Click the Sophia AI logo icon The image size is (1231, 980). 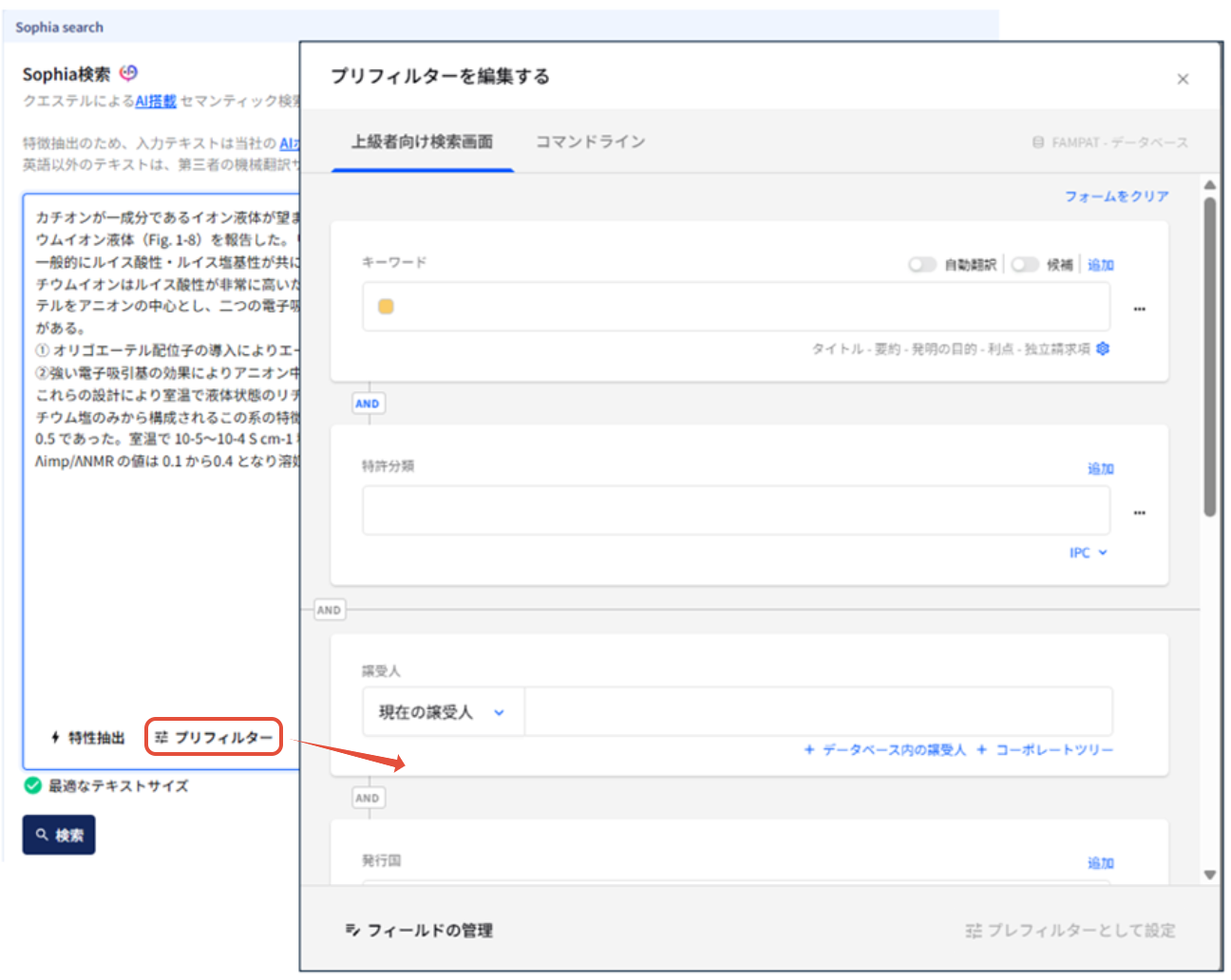pyautogui.click(x=129, y=73)
